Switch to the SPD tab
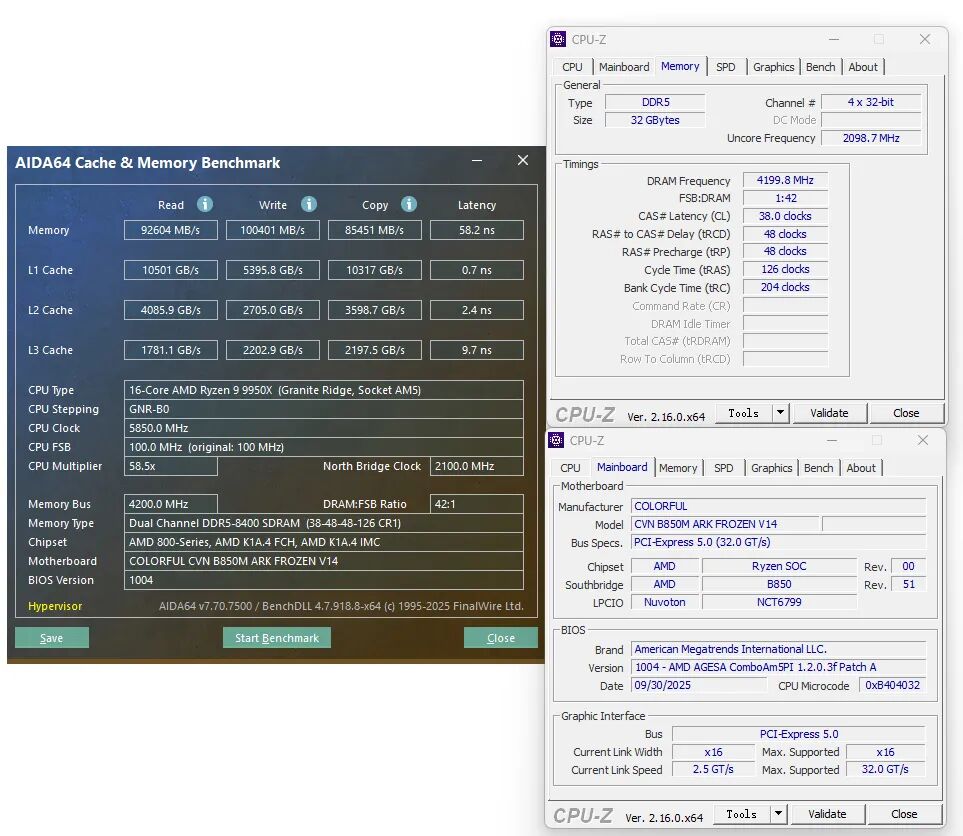Image resolution: width=963 pixels, height=836 pixels. (727, 66)
